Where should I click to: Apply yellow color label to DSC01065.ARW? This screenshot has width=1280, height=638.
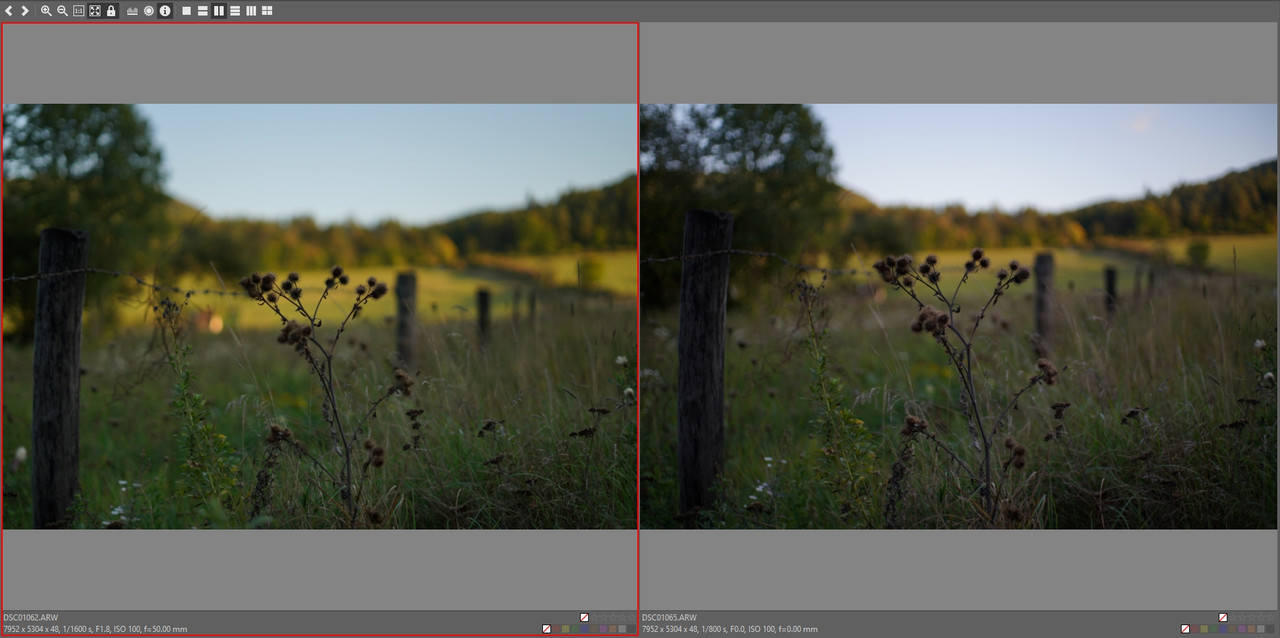pyautogui.click(x=1204, y=629)
